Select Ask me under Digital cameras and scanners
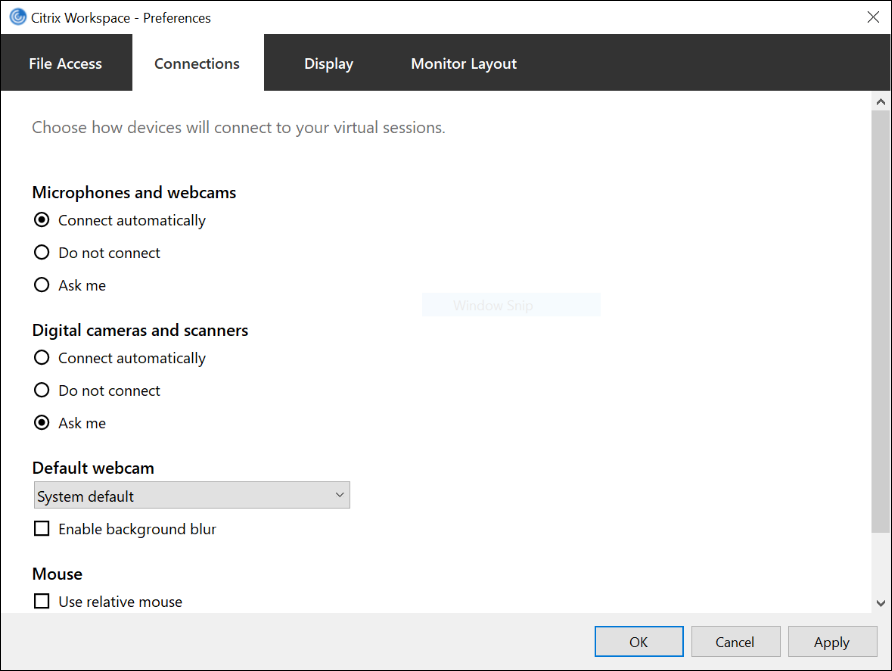892x671 pixels. tap(42, 423)
